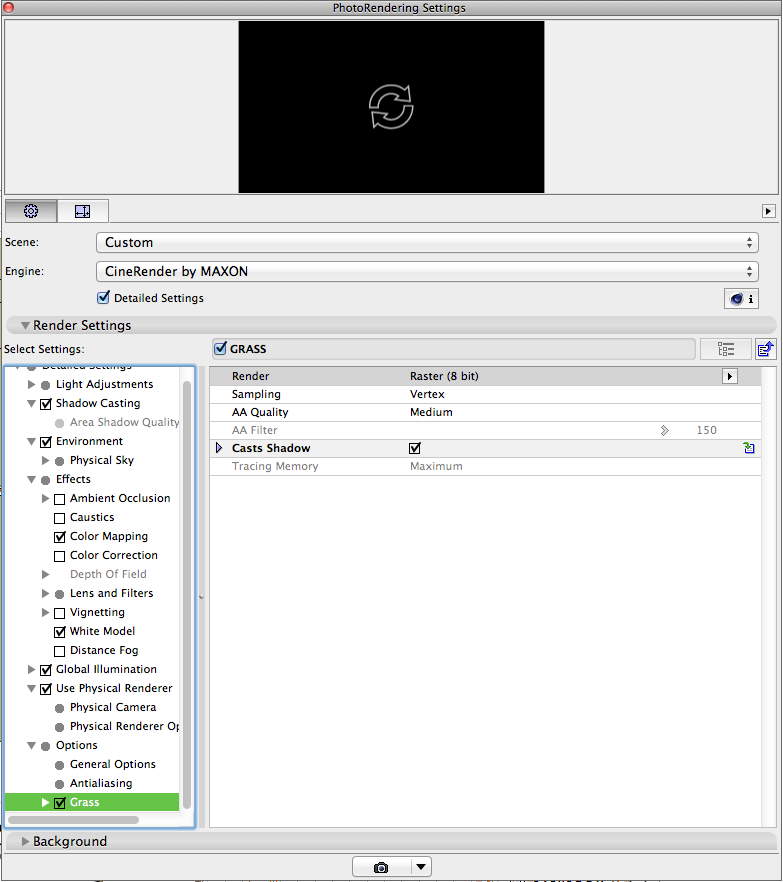Select General Options tree item

[x=112, y=764]
